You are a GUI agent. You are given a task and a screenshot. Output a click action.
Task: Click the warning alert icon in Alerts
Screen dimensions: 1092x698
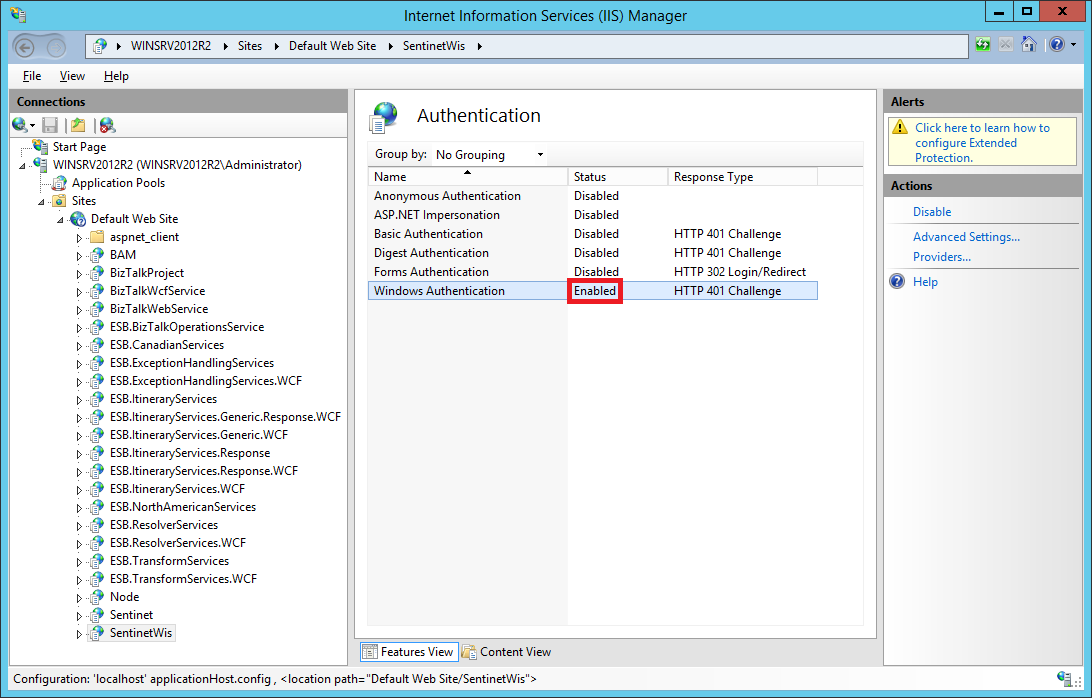[900, 127]
